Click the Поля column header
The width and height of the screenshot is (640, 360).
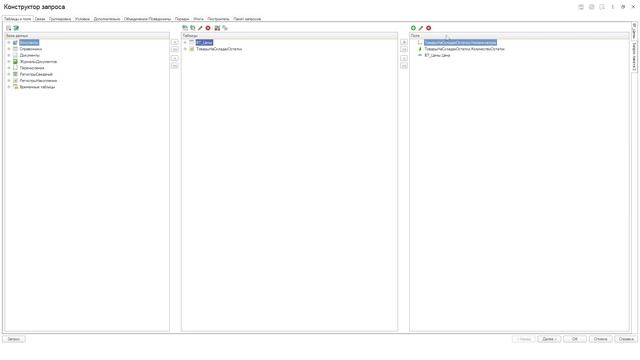point(519,36)
